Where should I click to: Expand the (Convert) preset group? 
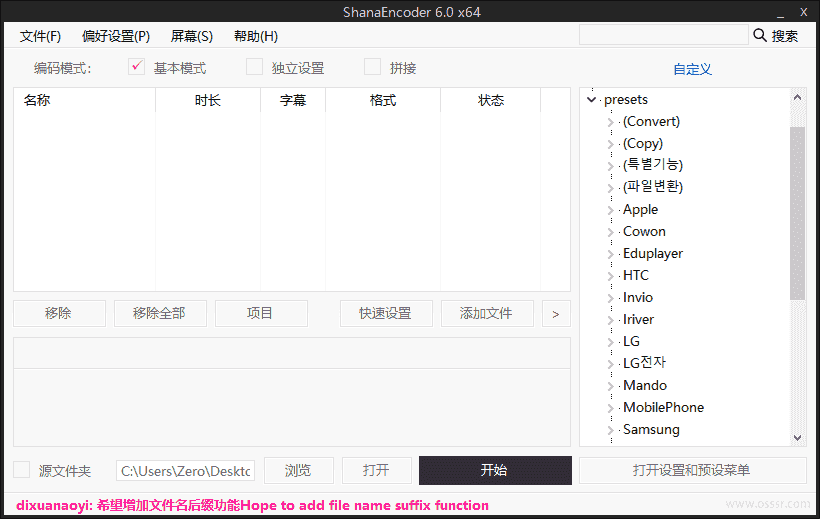pyautogui.click(x=611, y=122)
